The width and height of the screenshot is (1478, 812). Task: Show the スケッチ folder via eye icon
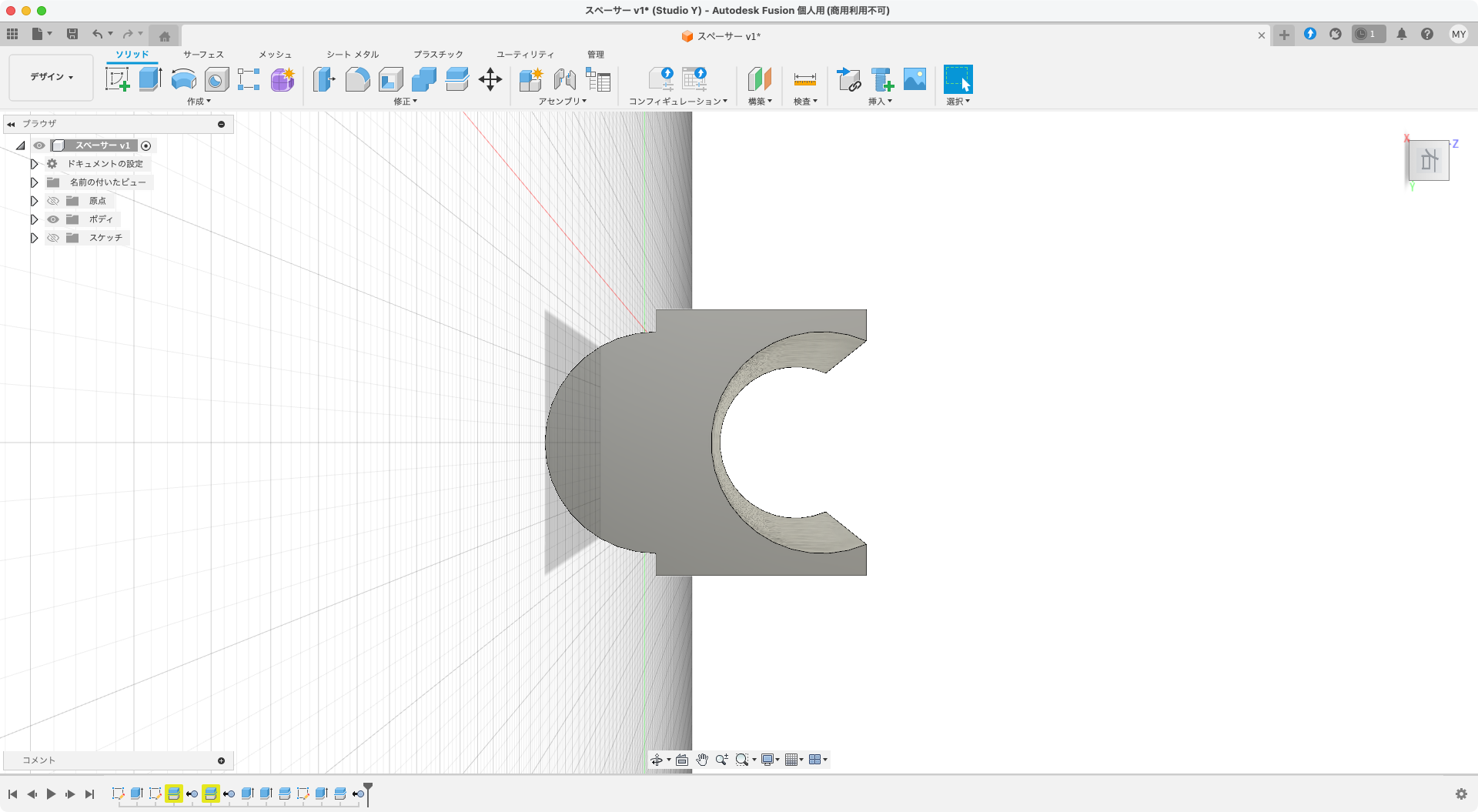(53, 238)
